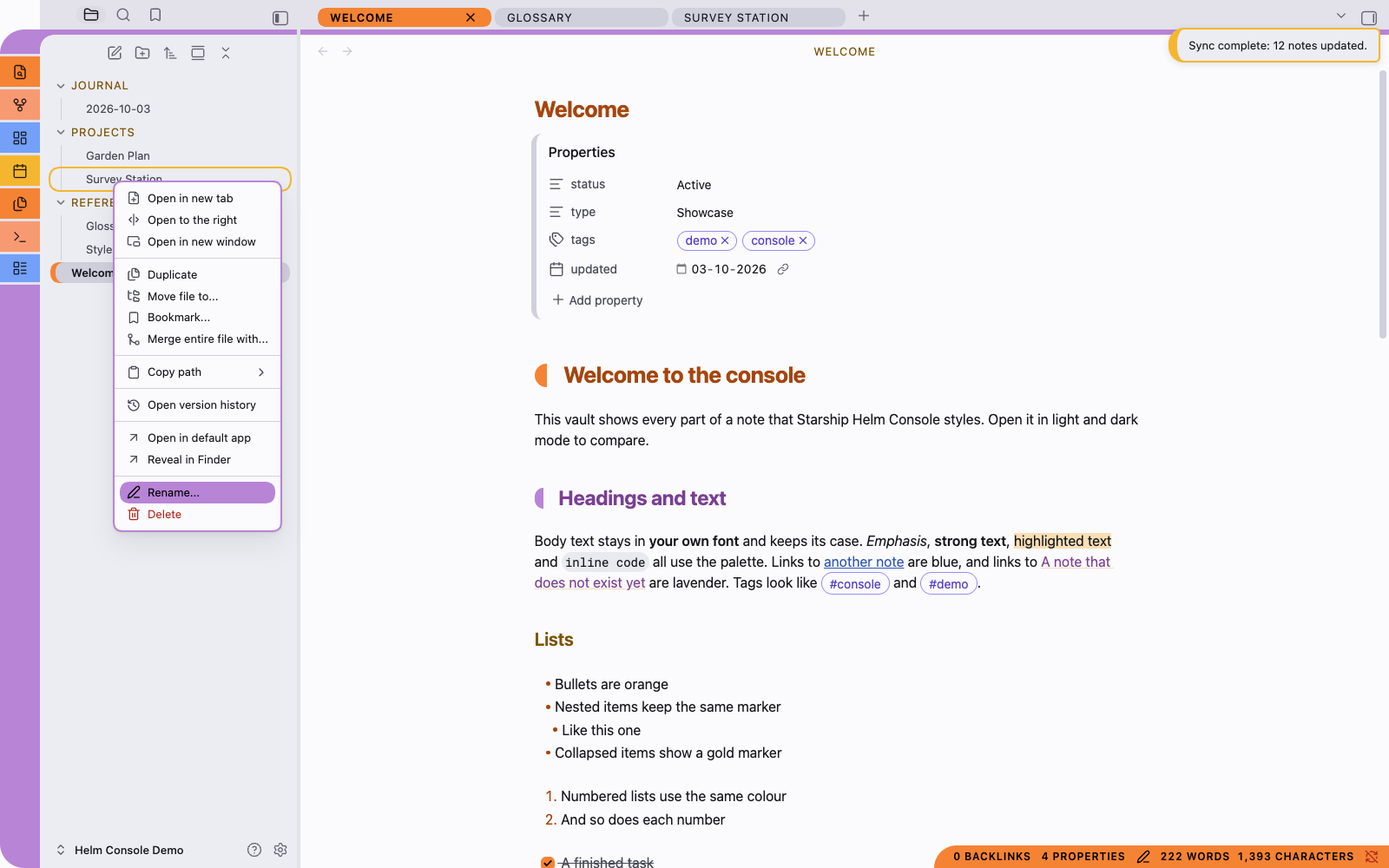Viewport: 1389px width, 868px height.
Task: Change the sort order icon
Action: click(170, 53)
